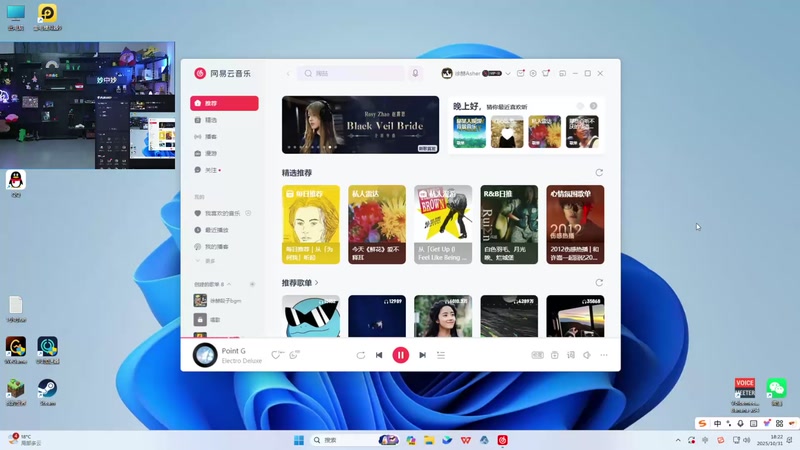The image size is (800, 450).
Task: Skip to the next track
Action: 422,355
